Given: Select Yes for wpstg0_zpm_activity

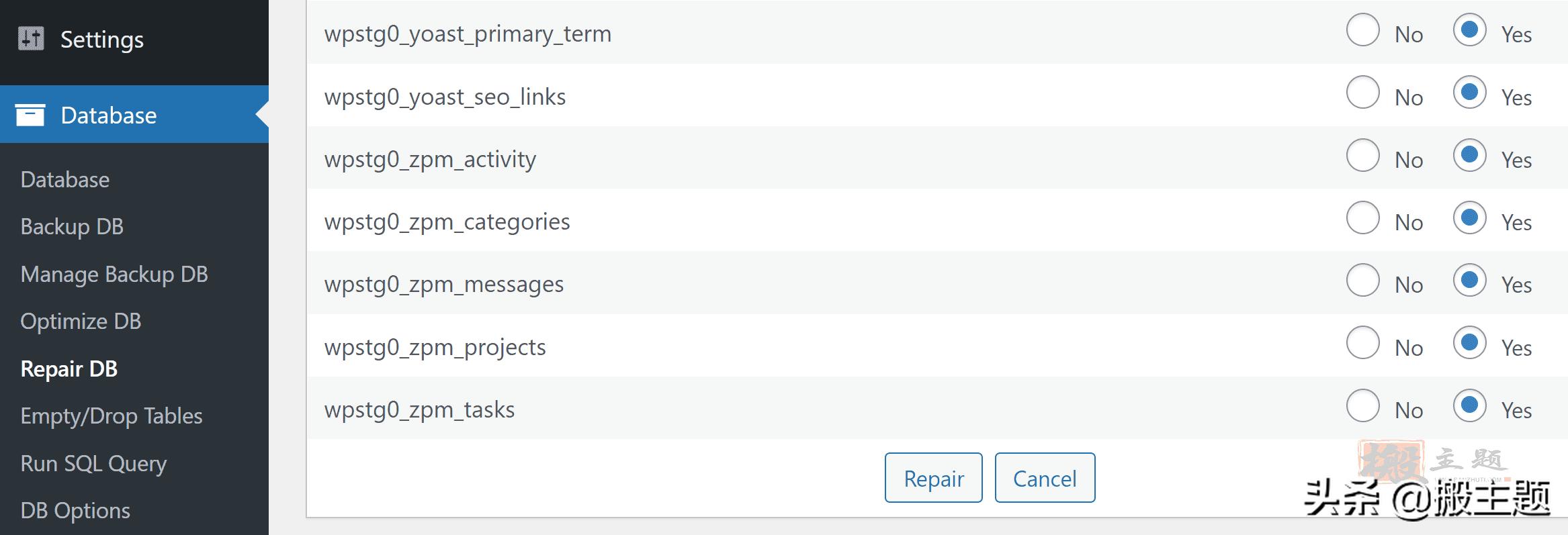Looking at the screenshot, I should [1469, 156].
